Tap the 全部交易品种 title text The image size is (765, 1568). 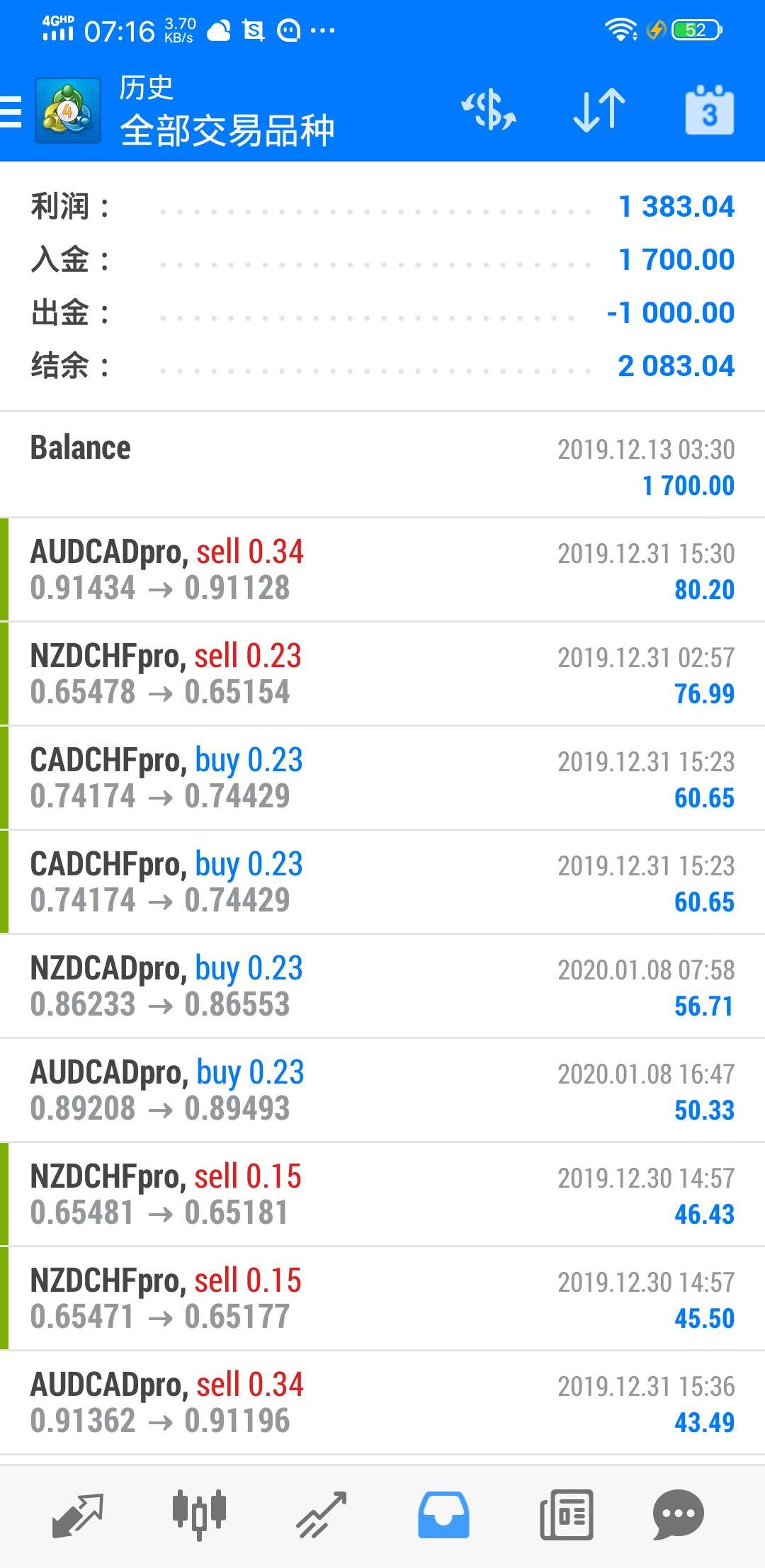click(x=227, y=130)
